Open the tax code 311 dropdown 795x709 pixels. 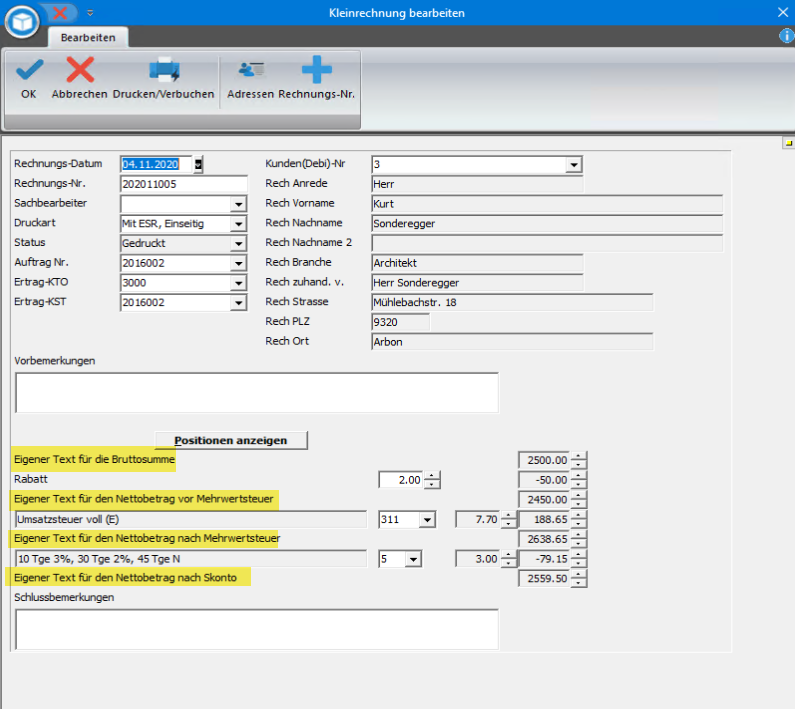click(427, 520)
